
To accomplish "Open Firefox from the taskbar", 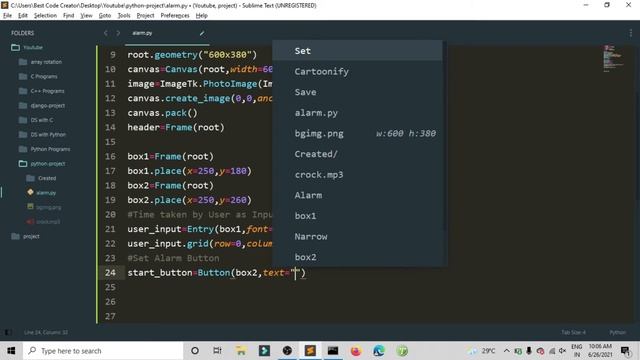I will click(x=356, y=351).
